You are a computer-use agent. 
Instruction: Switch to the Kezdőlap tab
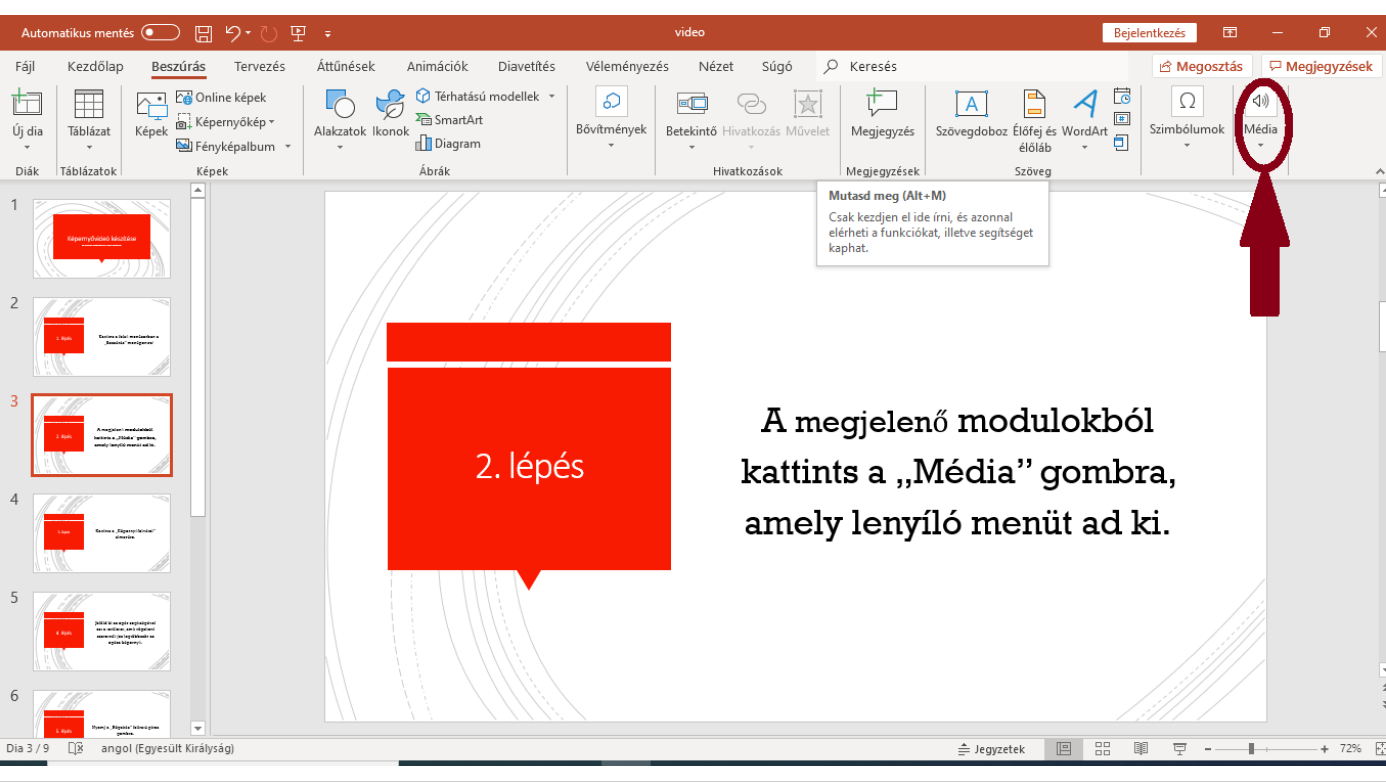click(x=95, y=66)
